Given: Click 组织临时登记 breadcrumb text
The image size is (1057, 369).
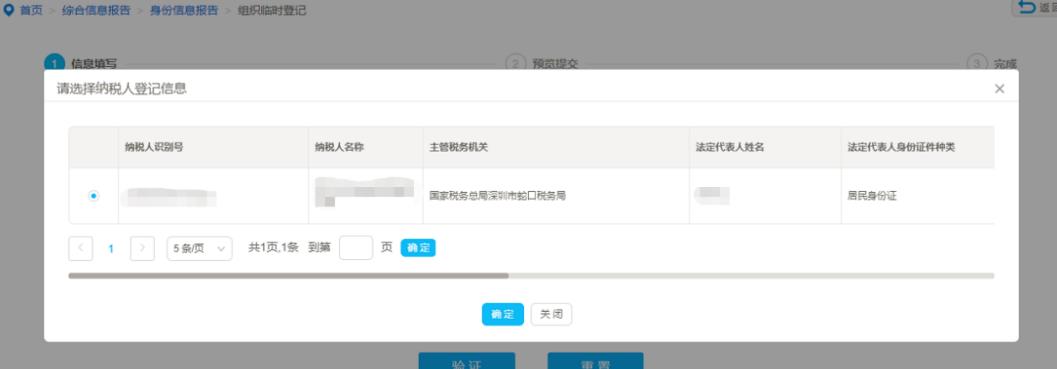Looking at the screenshot, I should (x=272, y=11).
